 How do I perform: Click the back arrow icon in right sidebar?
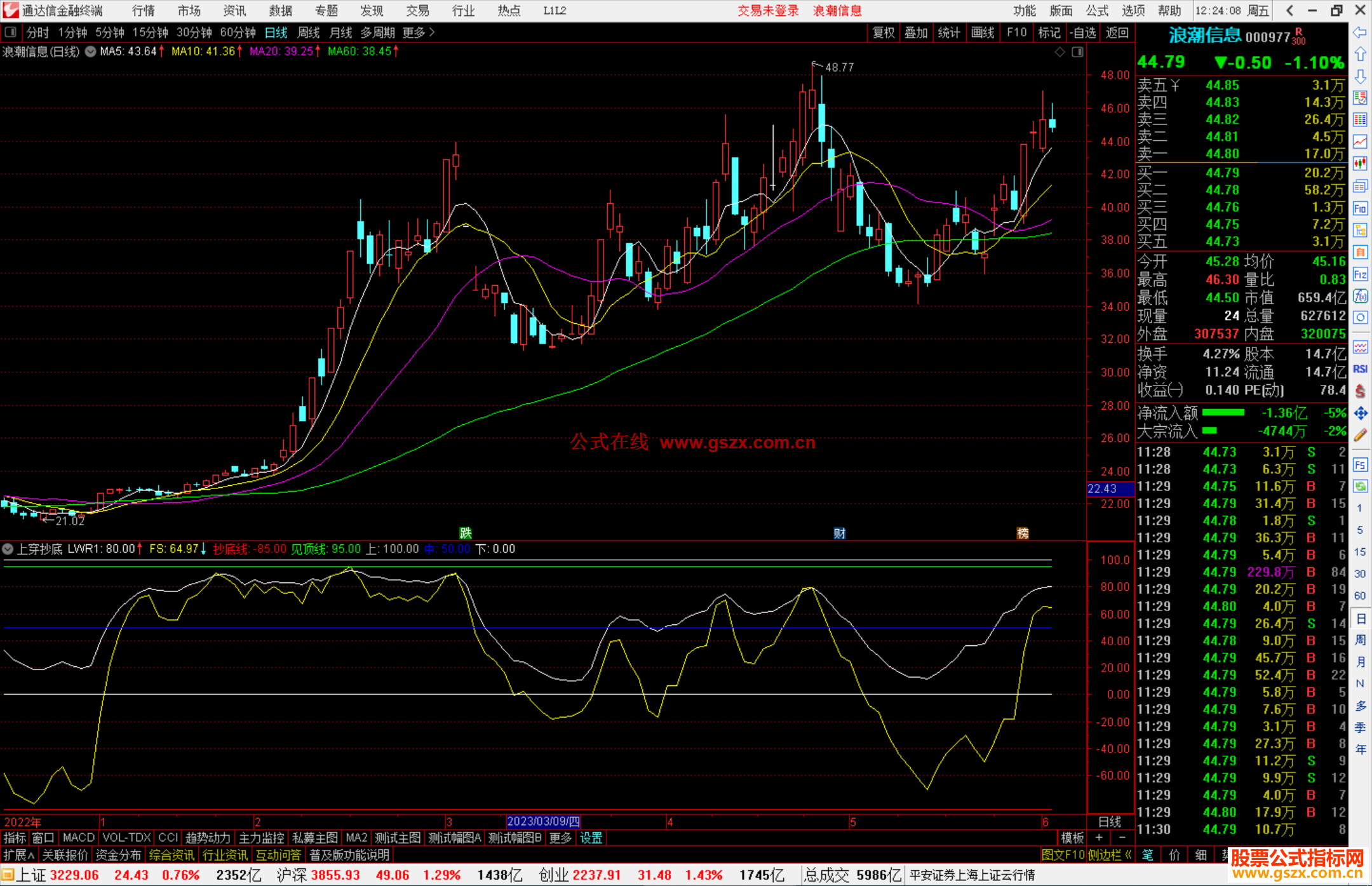(1360, 32)
